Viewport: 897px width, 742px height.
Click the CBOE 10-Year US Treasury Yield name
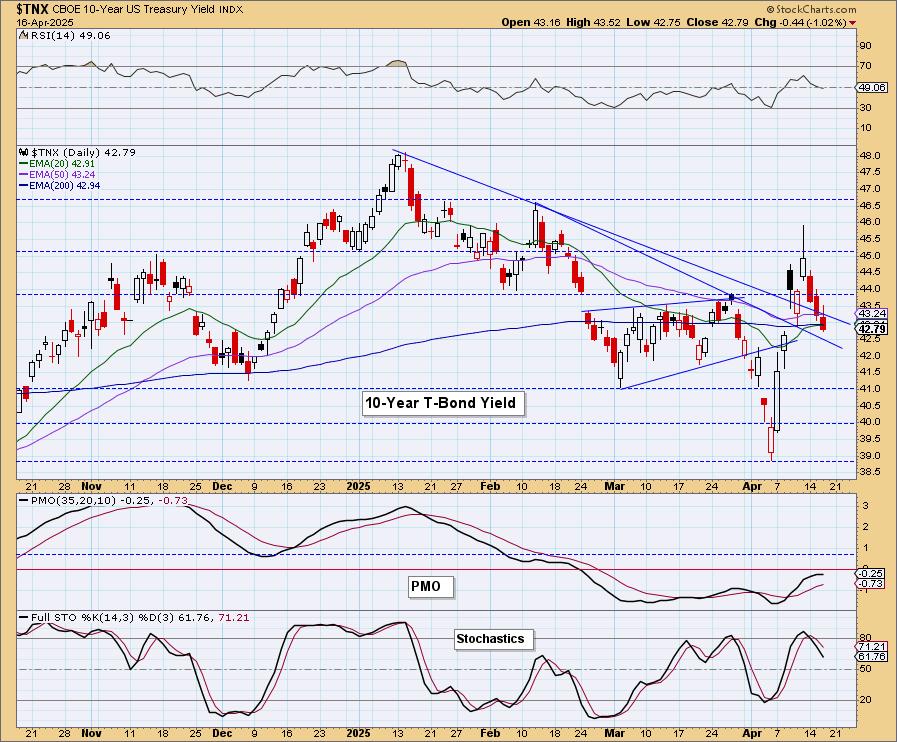134,10
